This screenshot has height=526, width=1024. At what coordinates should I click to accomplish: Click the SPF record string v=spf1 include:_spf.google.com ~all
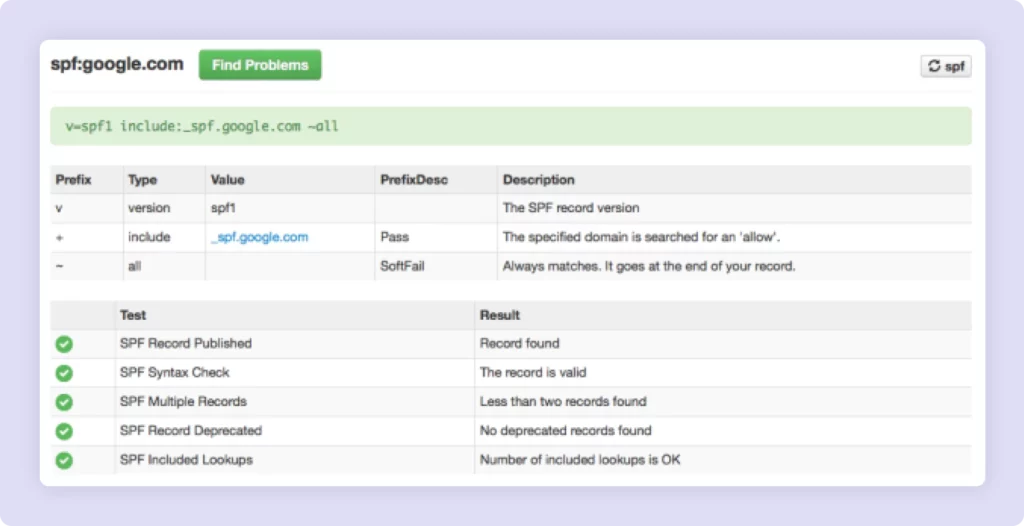coord(202,126)
